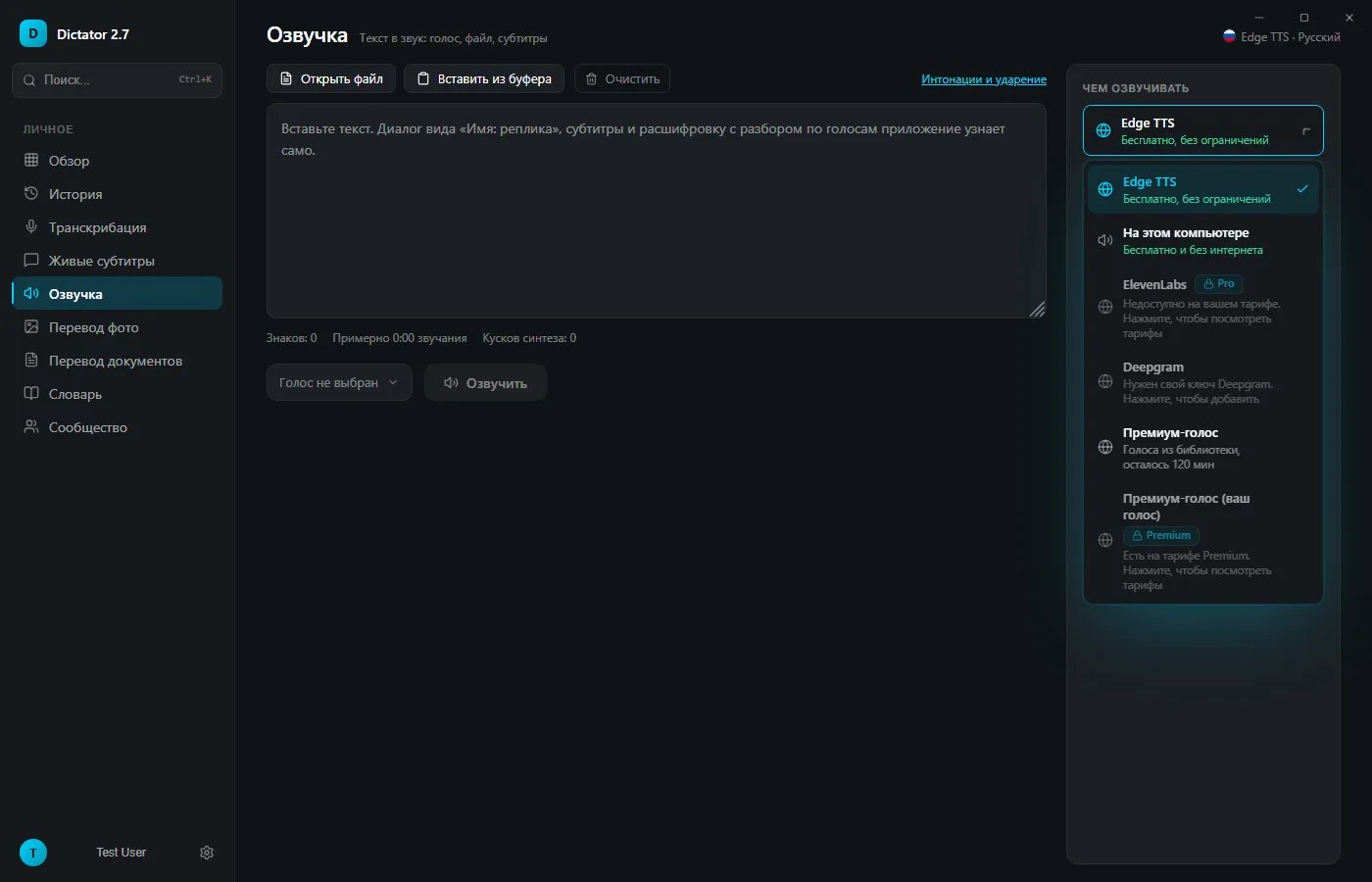Select the ElevenLabs engine option
This screenshot has width=1372, height=882.
click(x=1203, y=308)
